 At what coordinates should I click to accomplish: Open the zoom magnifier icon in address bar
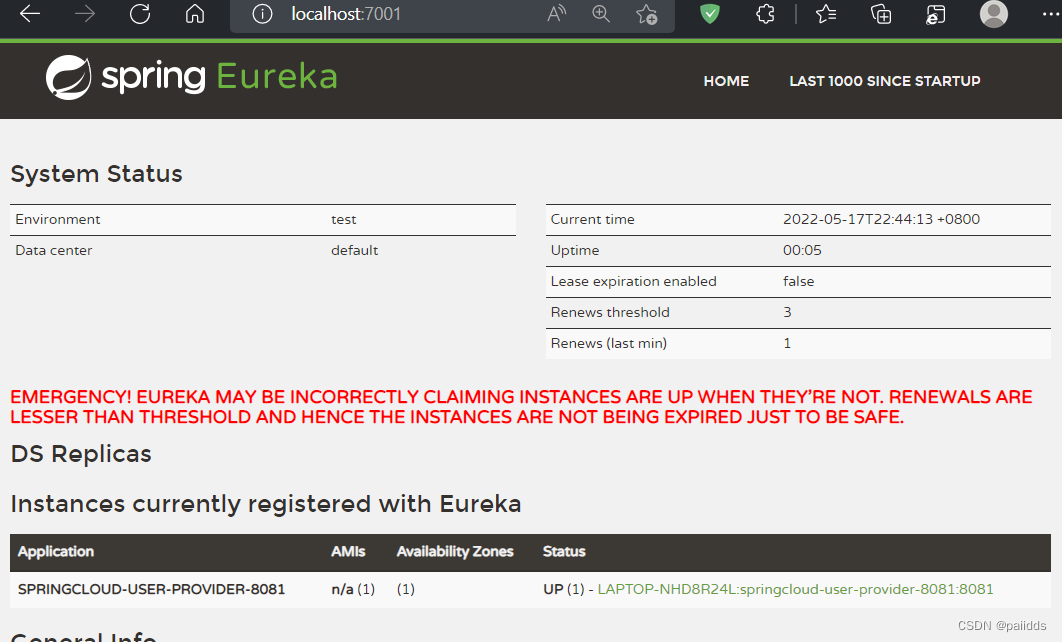click(x=601, y=14)
